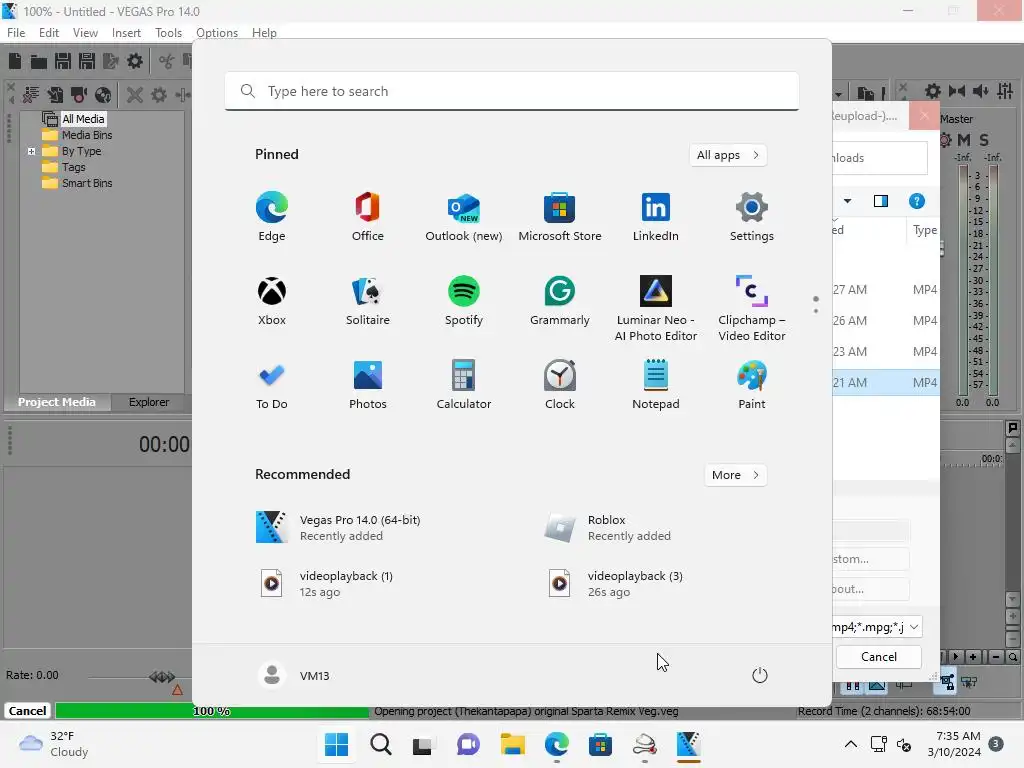1024x768 pixels.
Task: Open the Insert menu
Action: (x=126, y=33)
